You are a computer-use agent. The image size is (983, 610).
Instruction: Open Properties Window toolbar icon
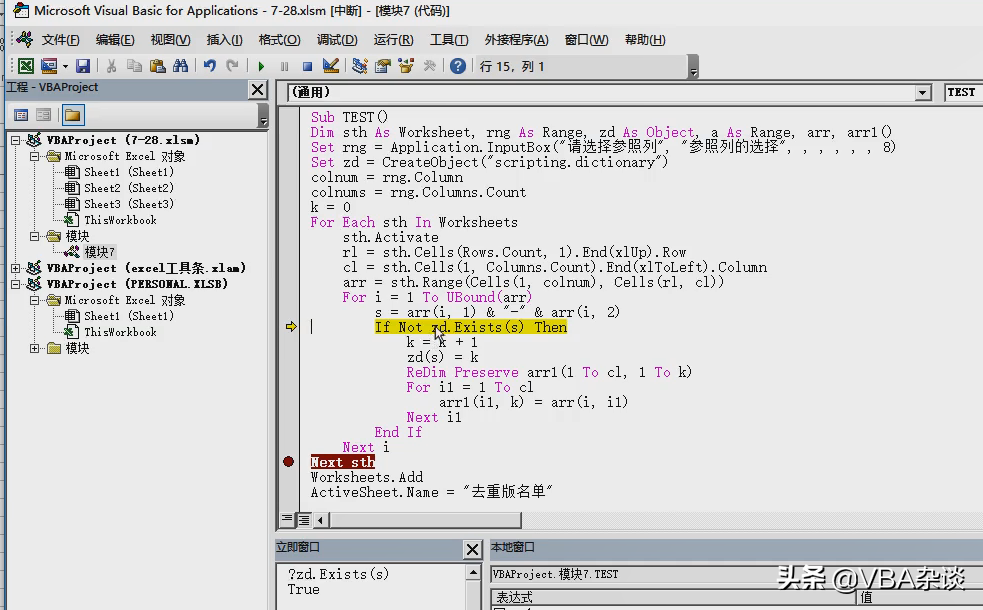(382, 66)
